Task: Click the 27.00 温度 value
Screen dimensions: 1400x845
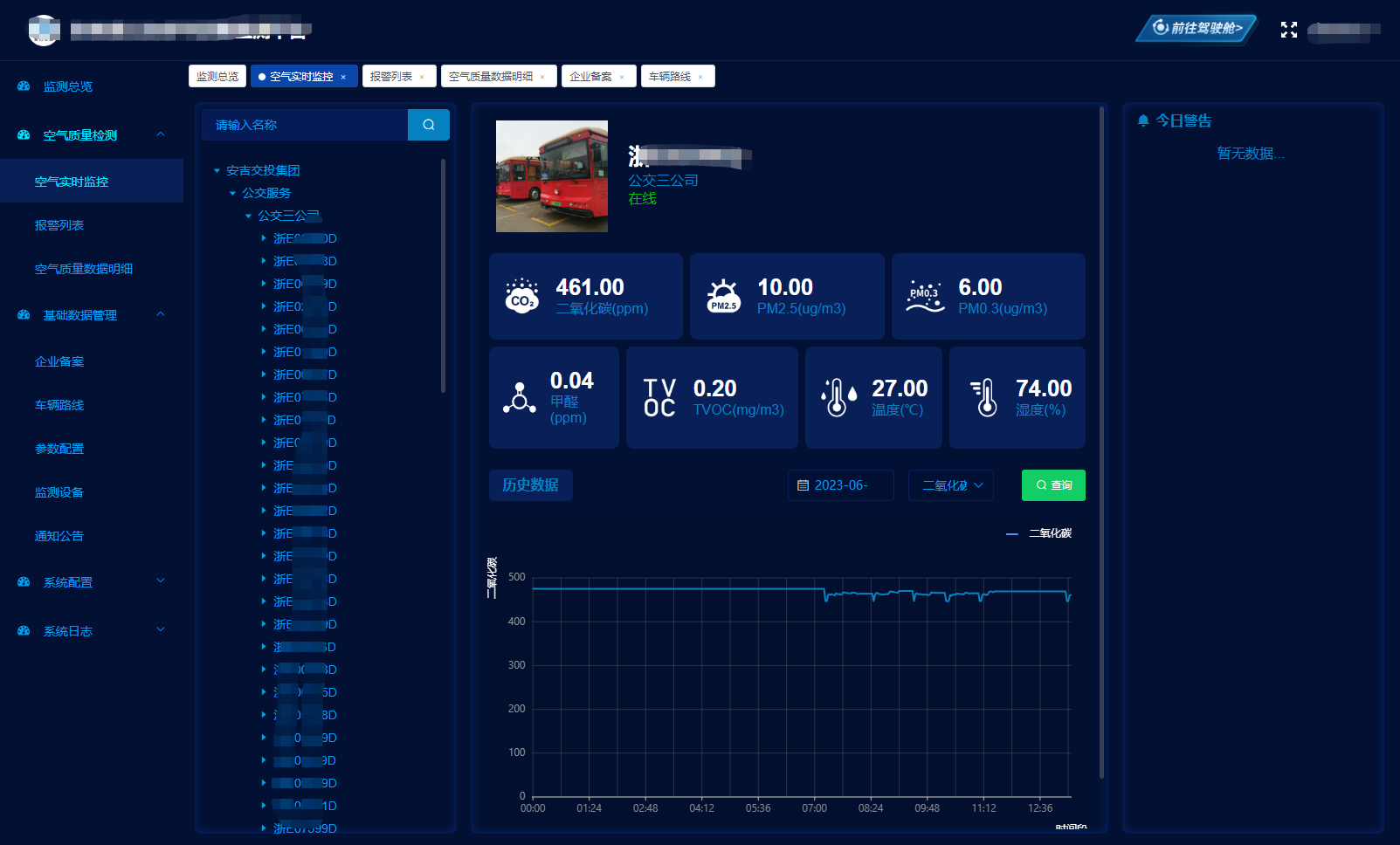Action: pyautogui.click(x=900, y=388)
